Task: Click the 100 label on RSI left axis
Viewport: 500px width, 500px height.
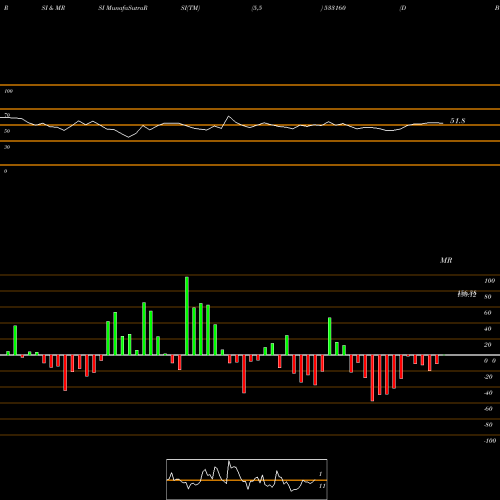Action: [x=8, y=91]
